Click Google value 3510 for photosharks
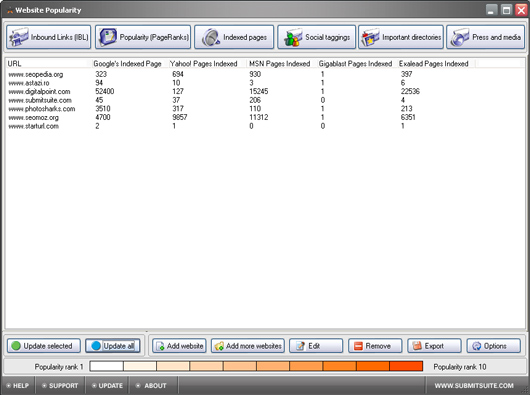530x395 pixels. pyautogui.click(x=103, y=109)
